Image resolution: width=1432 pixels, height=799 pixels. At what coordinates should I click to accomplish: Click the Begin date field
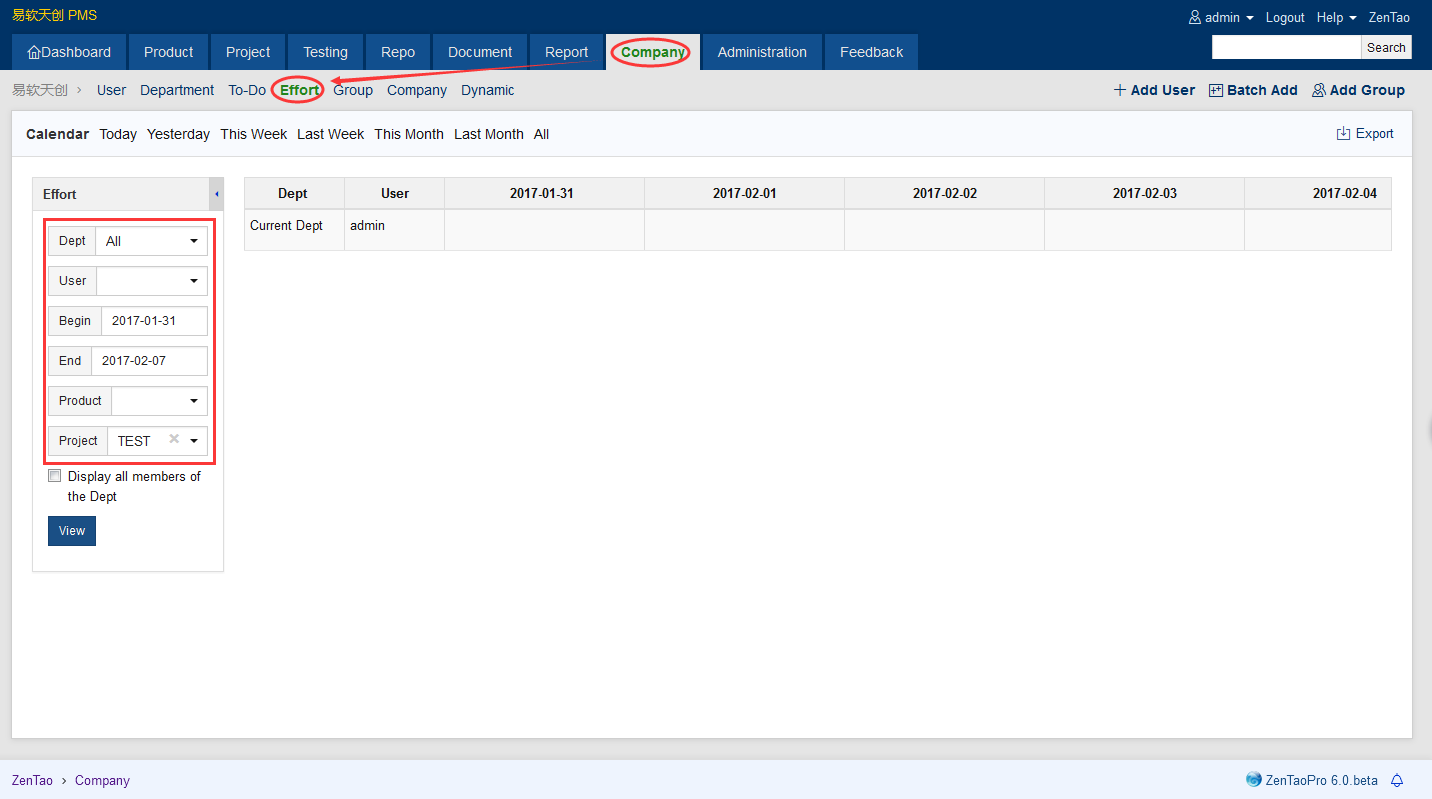pos(154,321)
